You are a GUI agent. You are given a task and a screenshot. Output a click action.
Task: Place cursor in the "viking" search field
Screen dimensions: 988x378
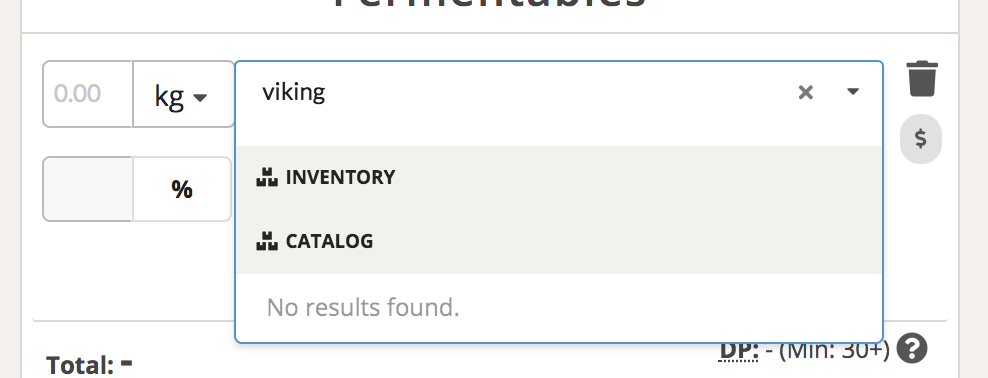pyautogui.click(x=523, y=93)
